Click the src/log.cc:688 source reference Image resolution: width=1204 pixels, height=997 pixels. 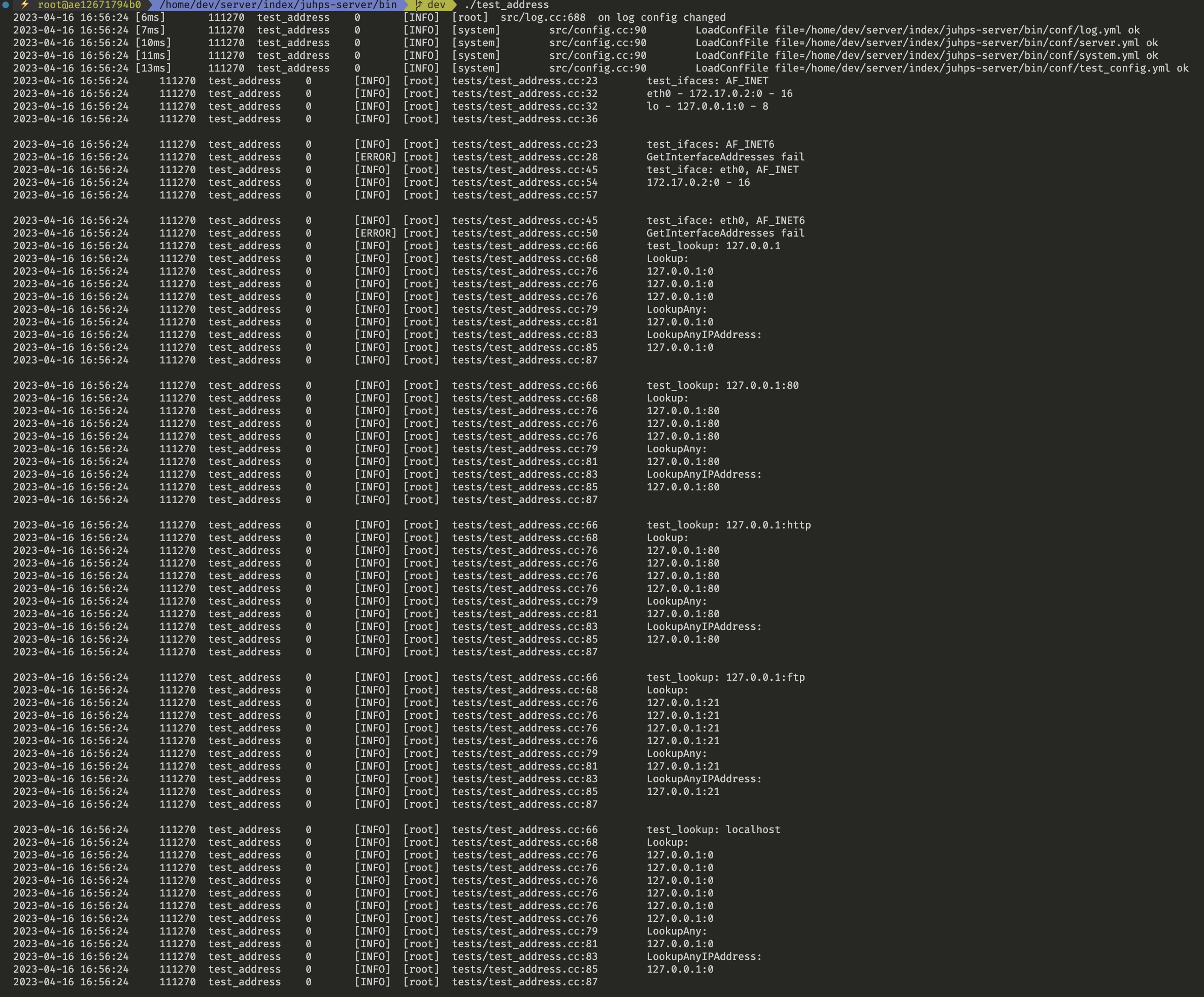click(x=543, y=18)
